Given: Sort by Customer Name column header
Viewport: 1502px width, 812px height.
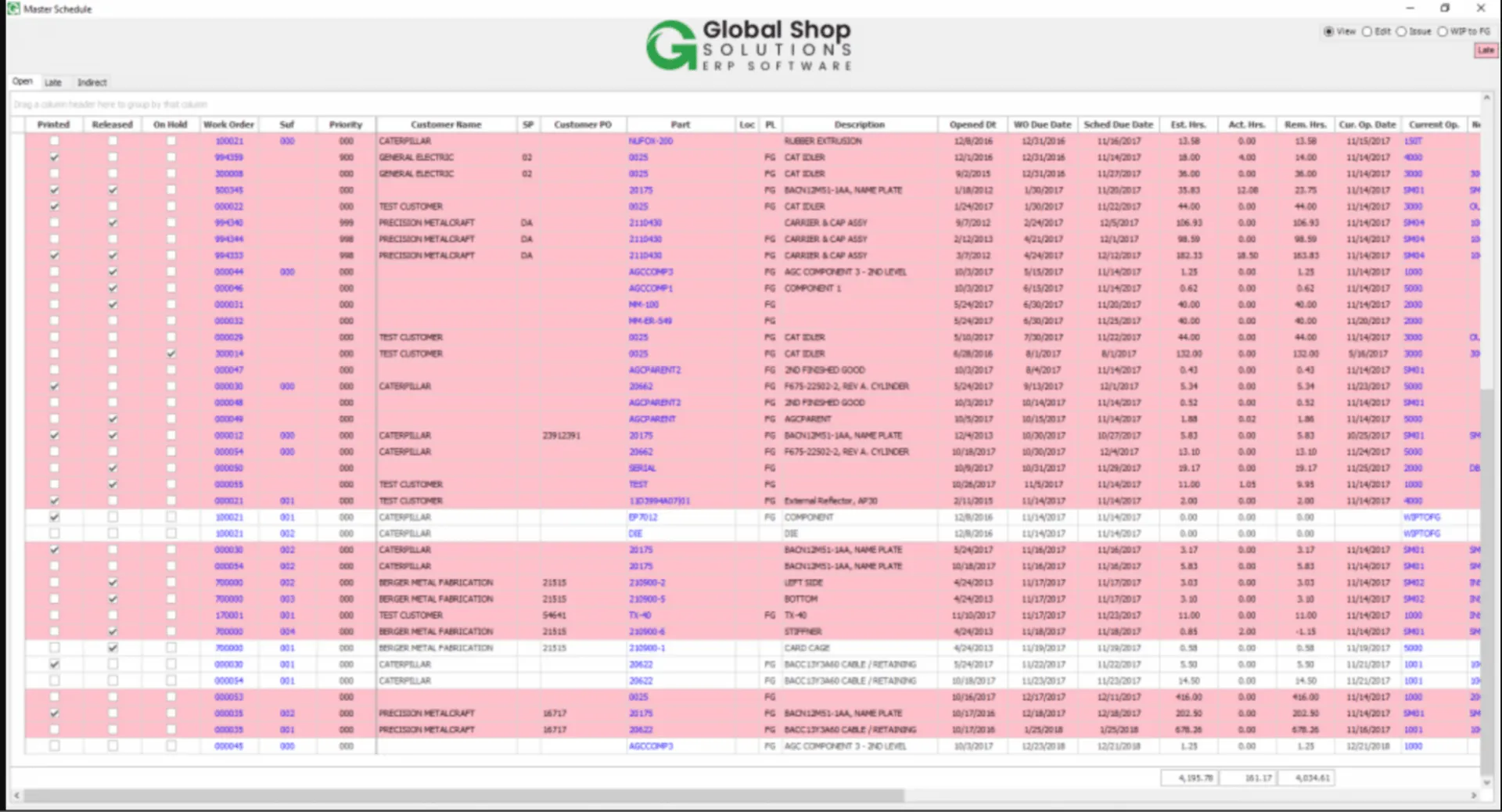Looking at the screenshot, I should [x=446, y=124].
